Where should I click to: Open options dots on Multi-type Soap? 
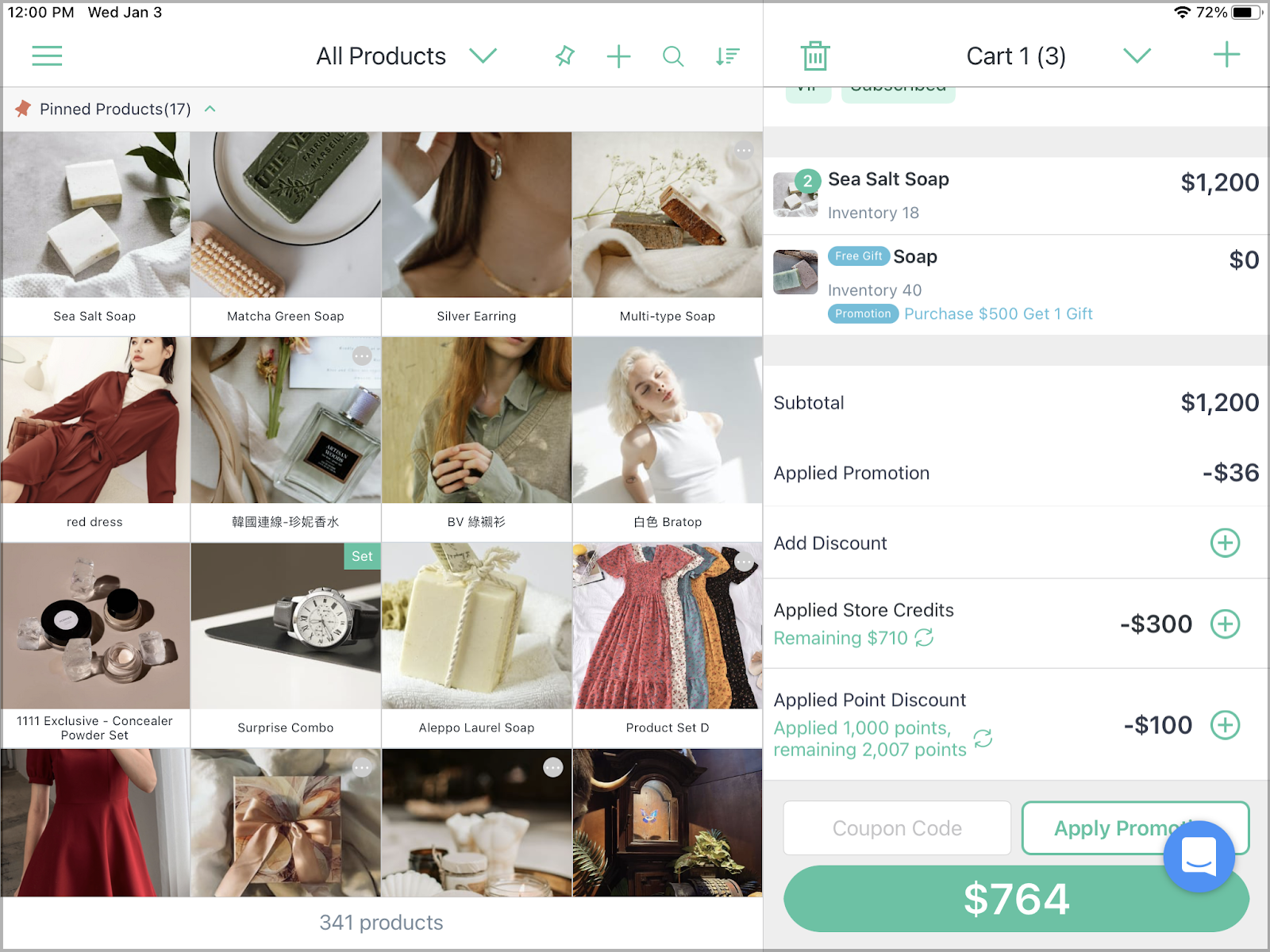[x=744, y=150]
